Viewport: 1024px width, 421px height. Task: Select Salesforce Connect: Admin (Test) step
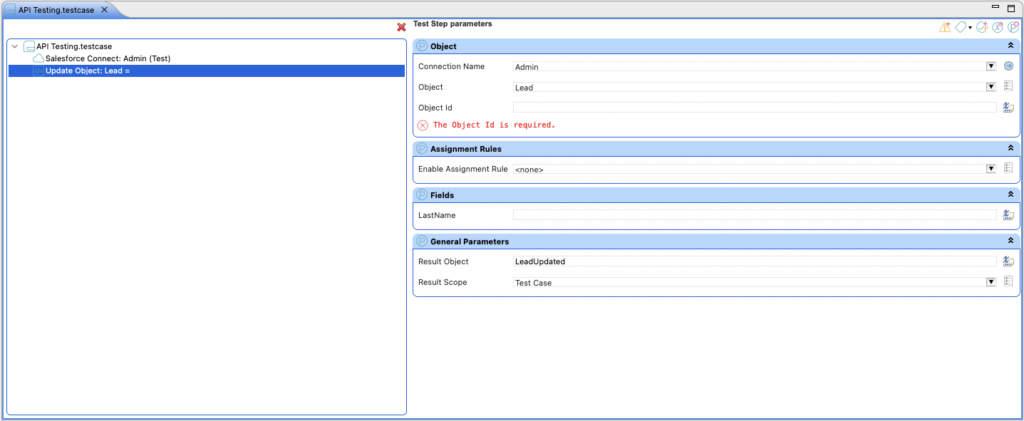(107, 58)
